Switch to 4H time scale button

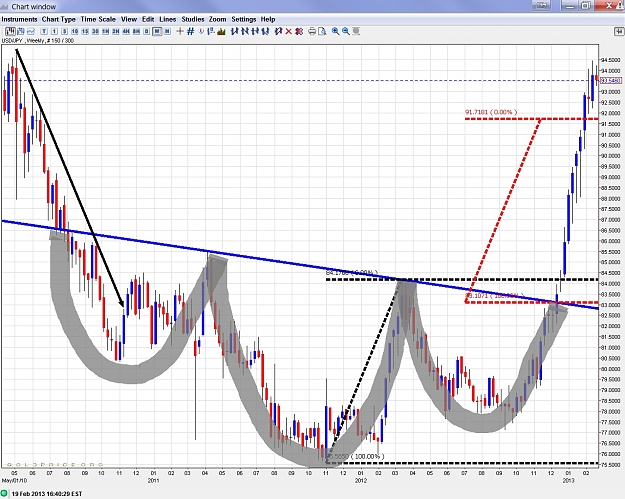pos(126,31)
